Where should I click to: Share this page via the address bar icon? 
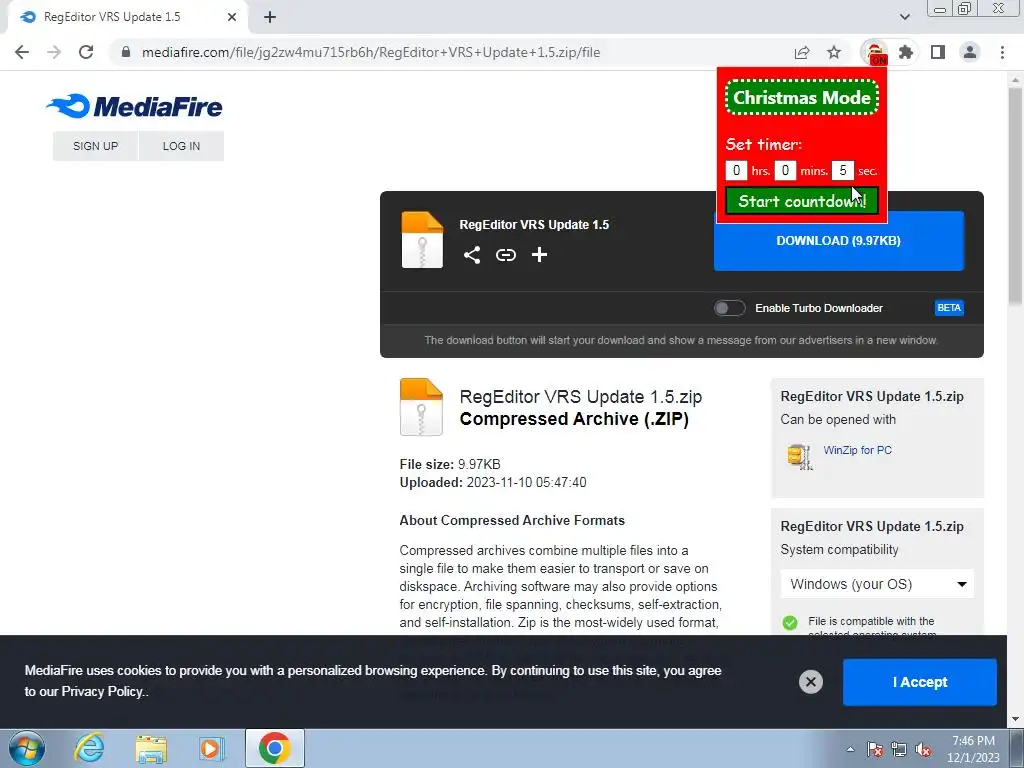[x=802, y=52]
